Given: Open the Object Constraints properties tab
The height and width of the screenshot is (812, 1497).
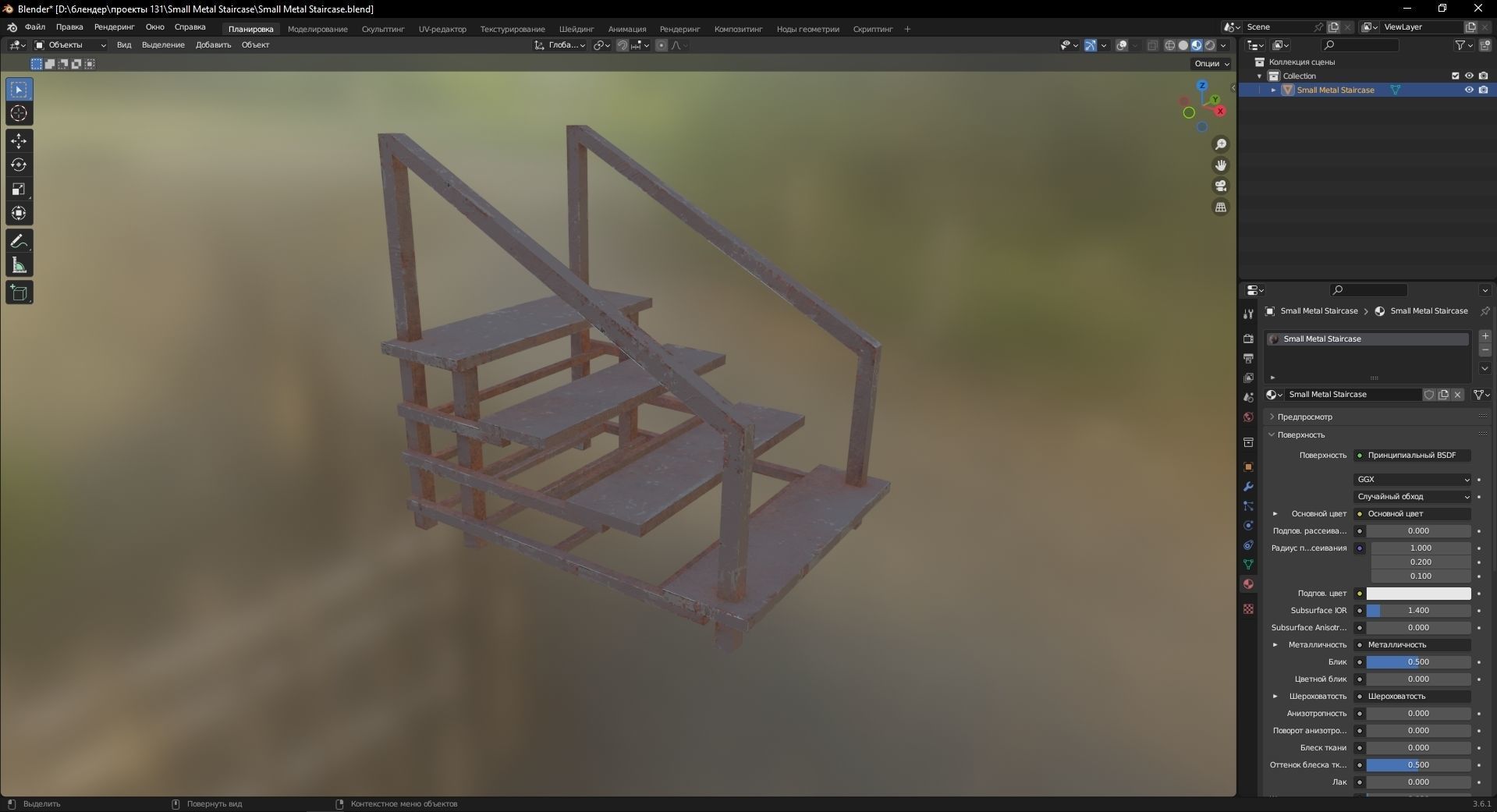Looking at the screenshot, I should [x=1248, y=545].
